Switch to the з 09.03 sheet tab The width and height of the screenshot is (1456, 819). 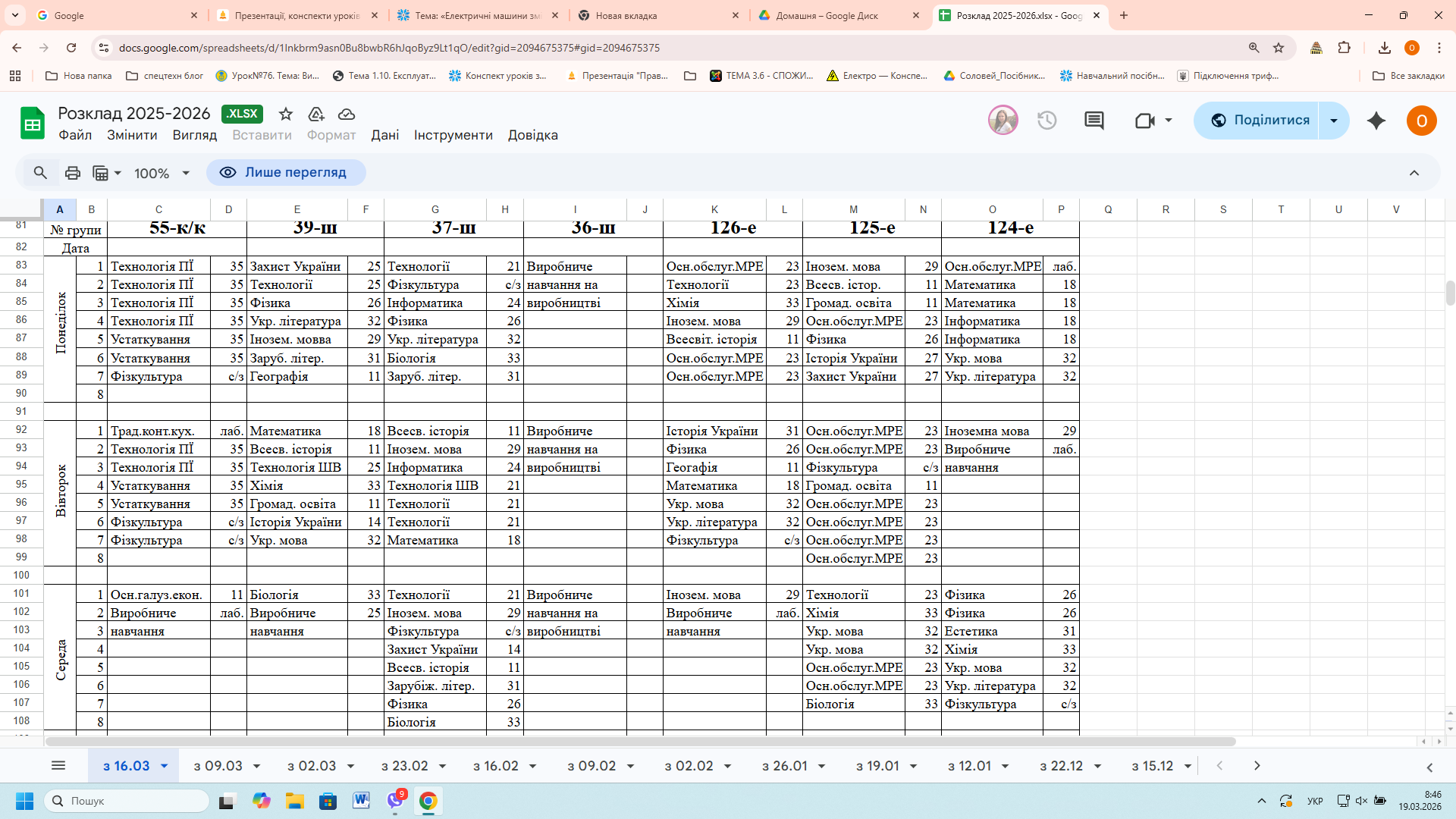coord(218,766)
